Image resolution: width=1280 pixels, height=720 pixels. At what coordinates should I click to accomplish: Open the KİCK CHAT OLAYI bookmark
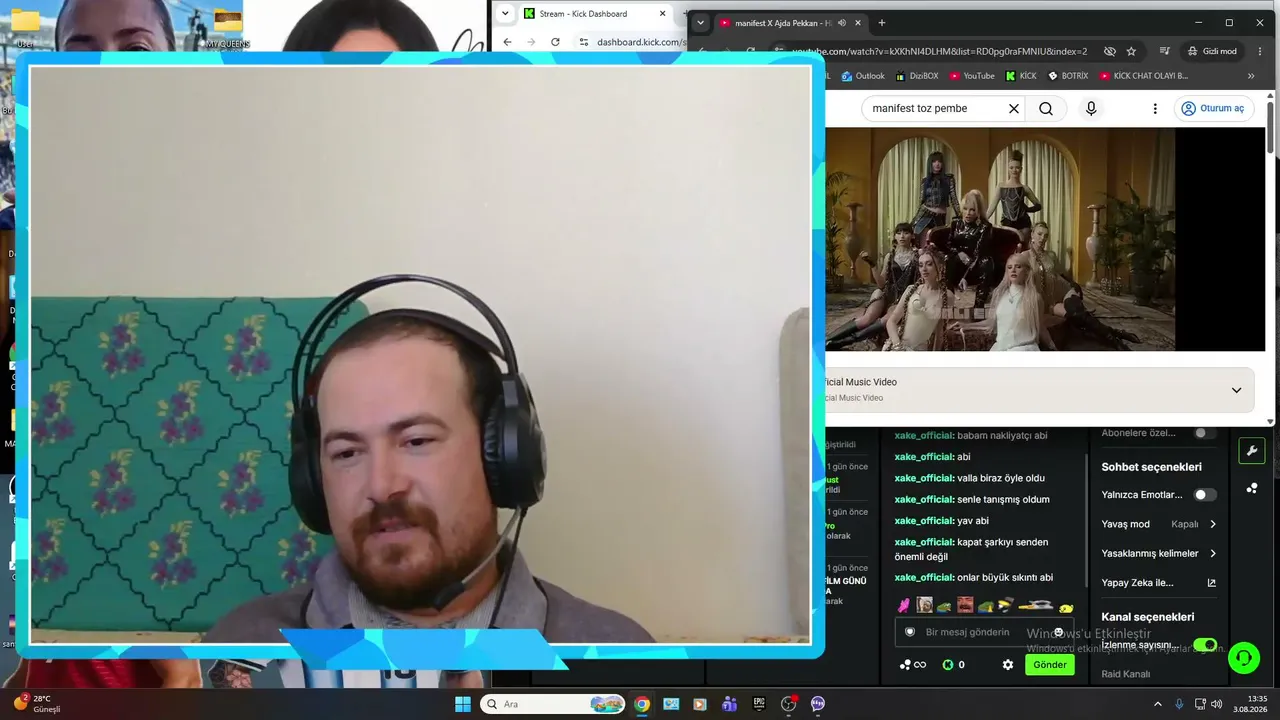point(1143,76)
